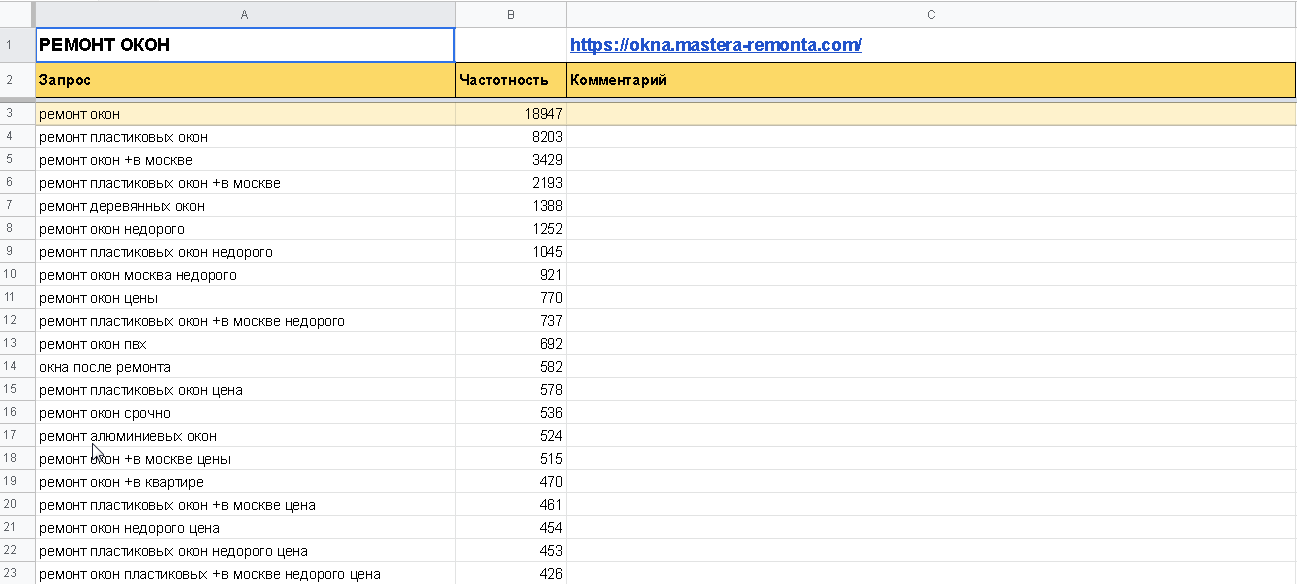Click frequency cell 470

(x=511, y=482)
